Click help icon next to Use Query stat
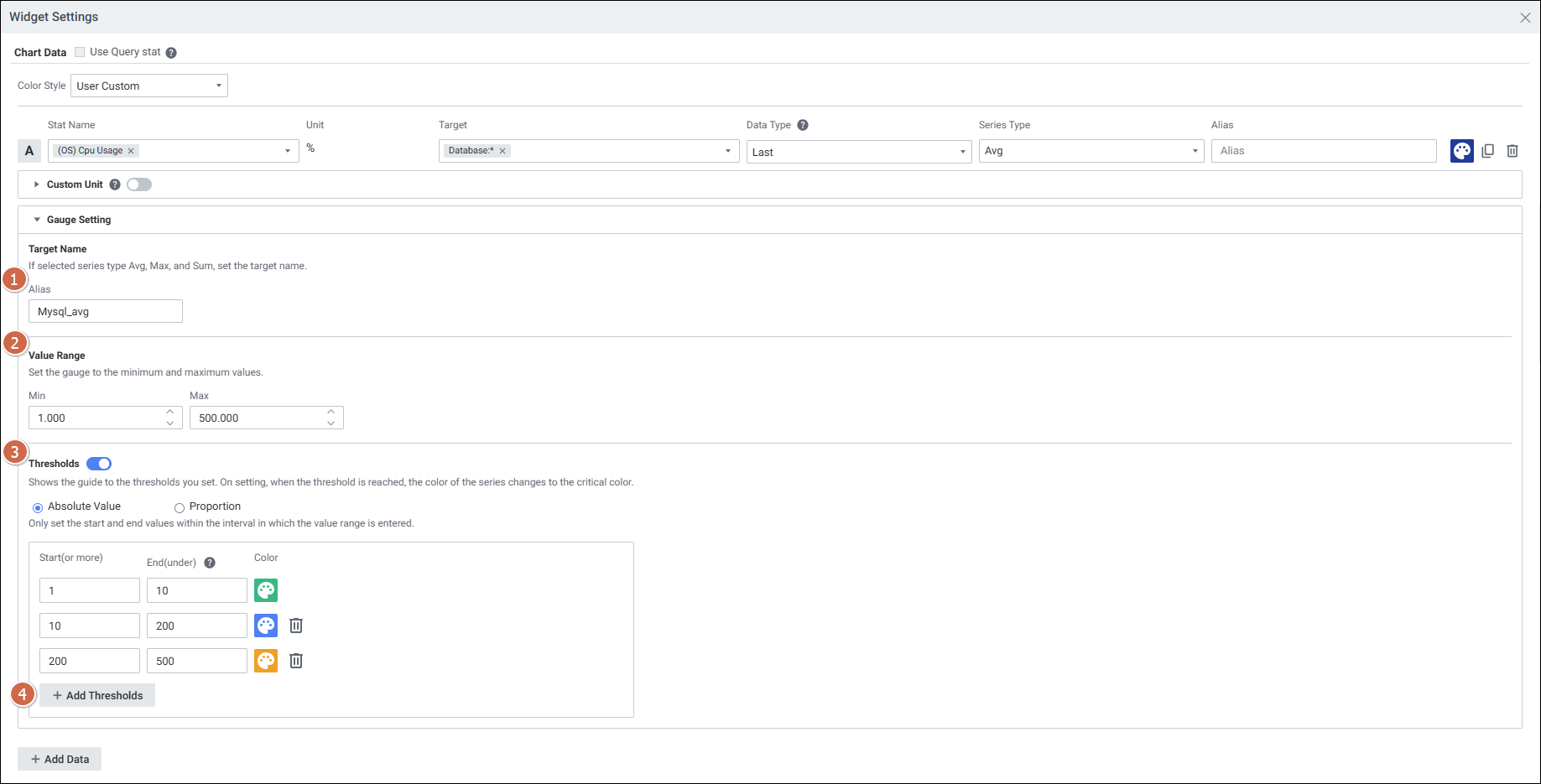 (x=171, y=53)
